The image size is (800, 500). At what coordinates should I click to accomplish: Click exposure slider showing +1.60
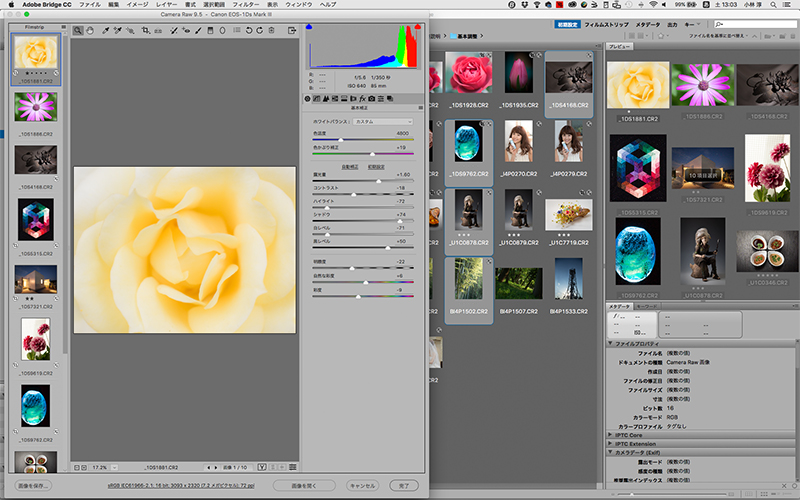pos(363,181)
